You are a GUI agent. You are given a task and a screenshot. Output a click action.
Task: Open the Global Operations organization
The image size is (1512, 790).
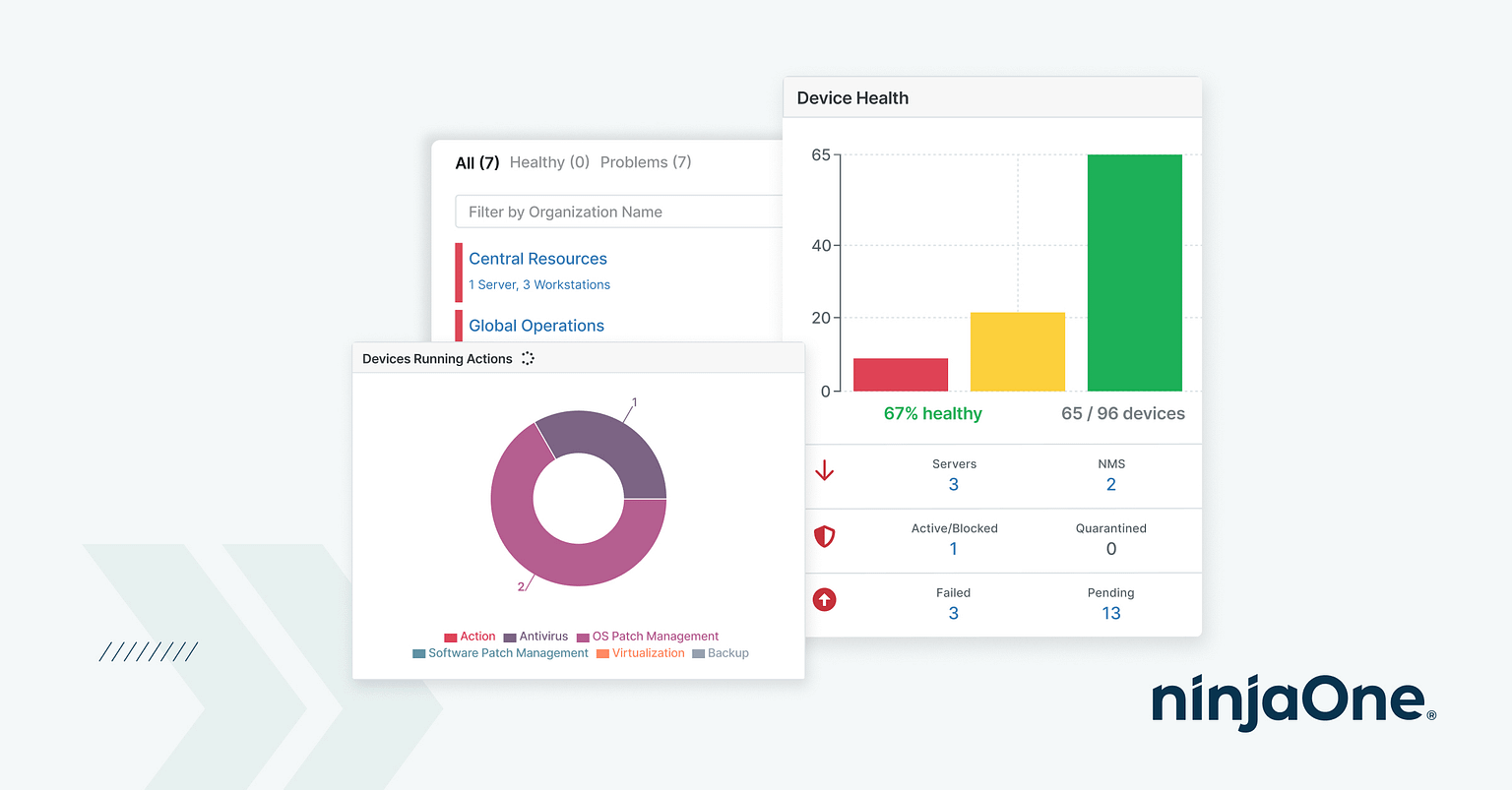point(535,325)
